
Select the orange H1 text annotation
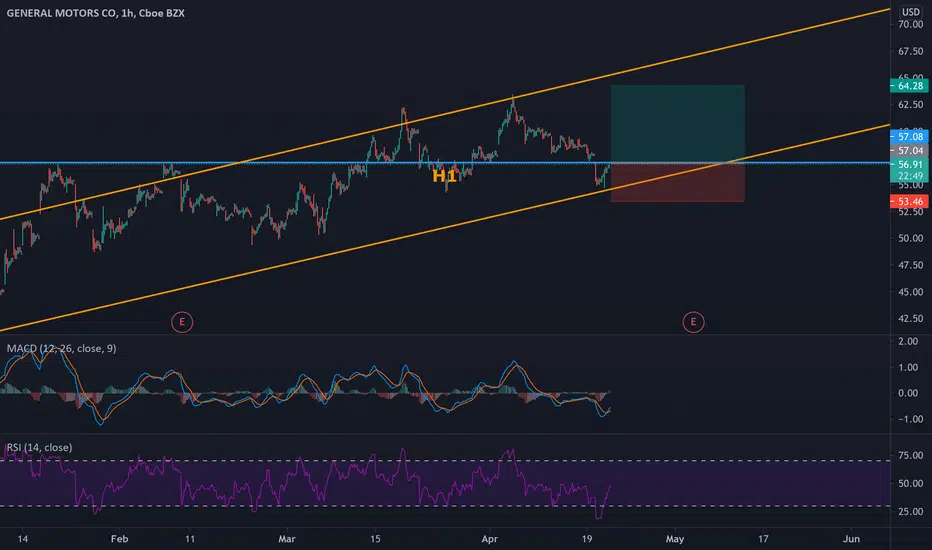pyautogui.click(x=444, y=176)
